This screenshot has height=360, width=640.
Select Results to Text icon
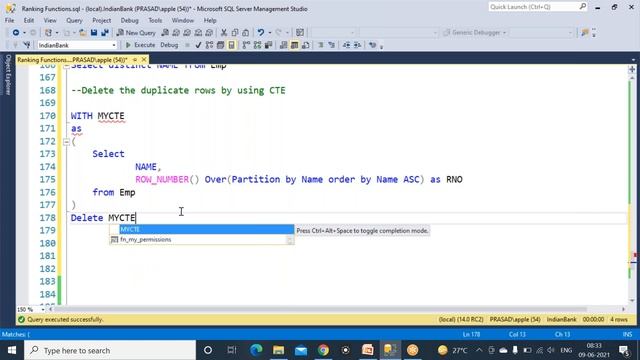click(x=283, y=45)
